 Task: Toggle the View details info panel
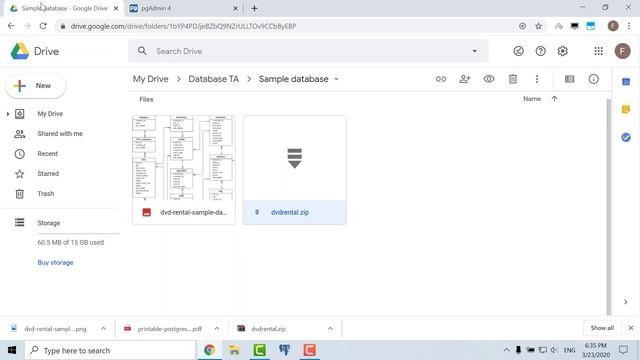593,79
